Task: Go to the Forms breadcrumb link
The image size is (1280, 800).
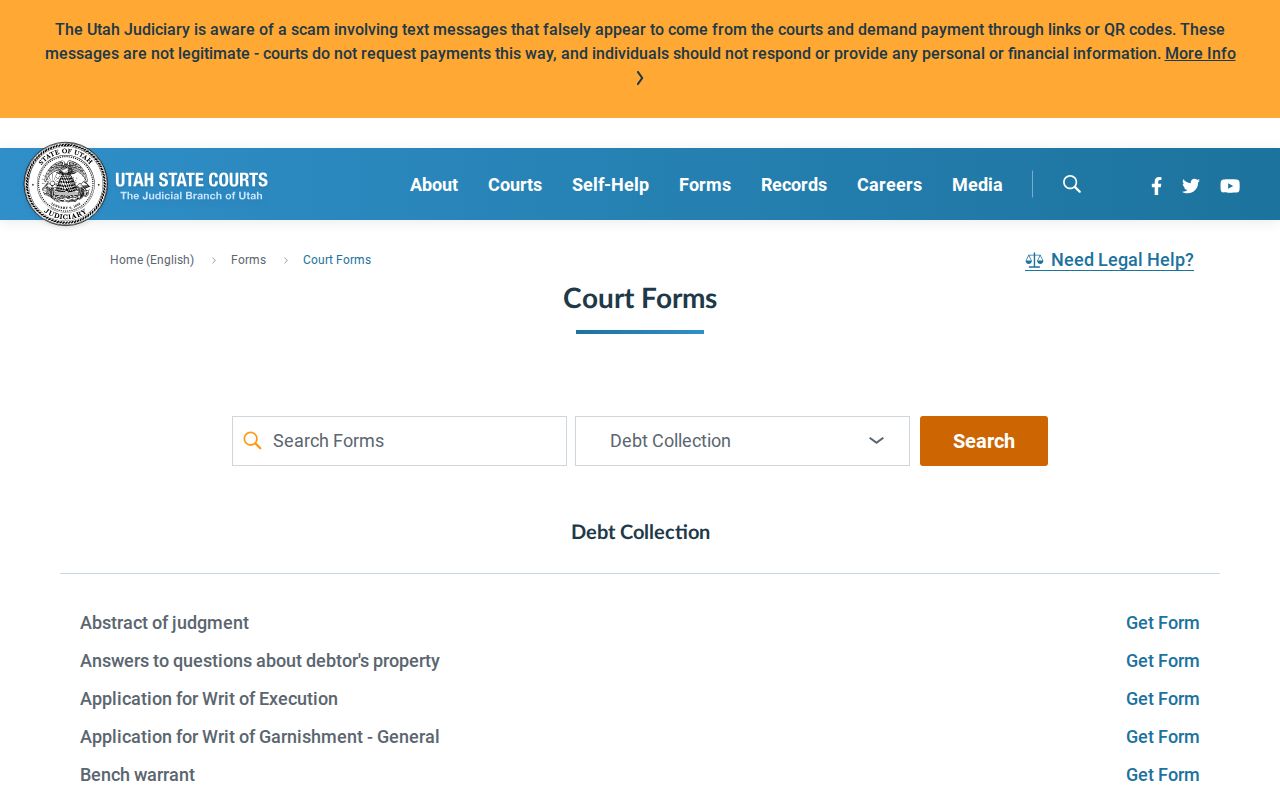Action: (x=248, y=260)
